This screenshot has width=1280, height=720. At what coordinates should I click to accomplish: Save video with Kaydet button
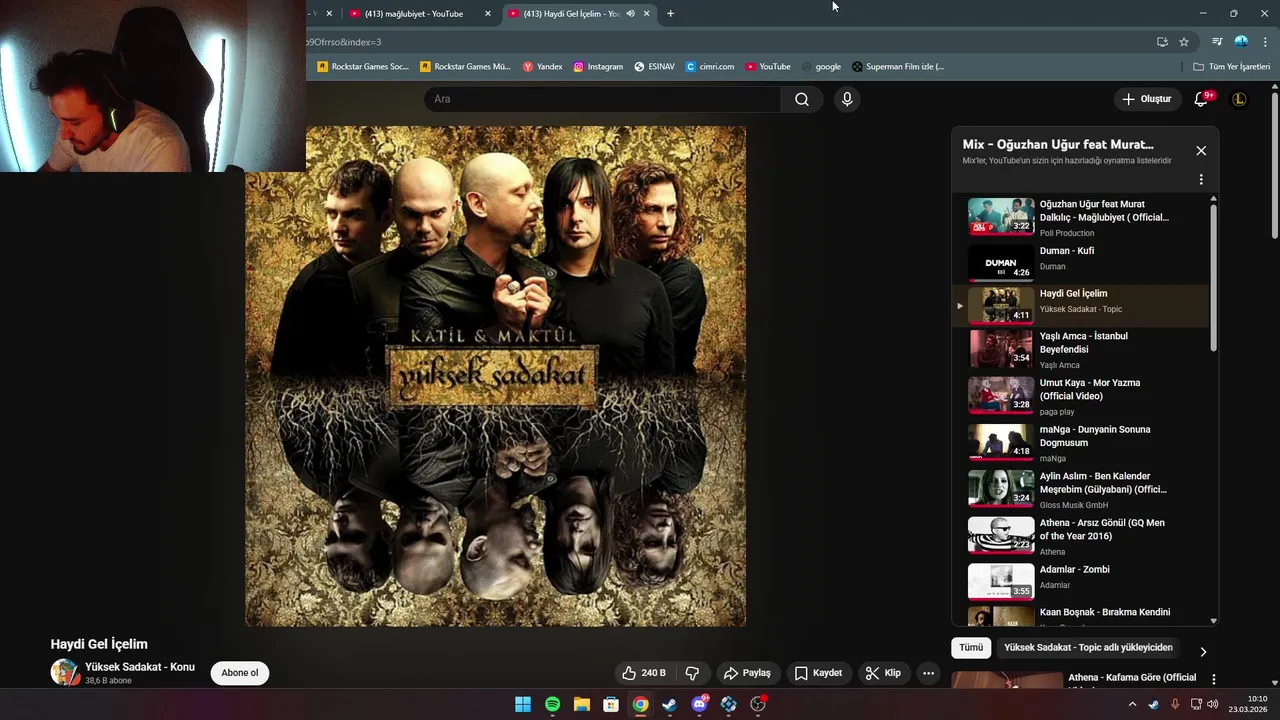click(x=818, y=673)
